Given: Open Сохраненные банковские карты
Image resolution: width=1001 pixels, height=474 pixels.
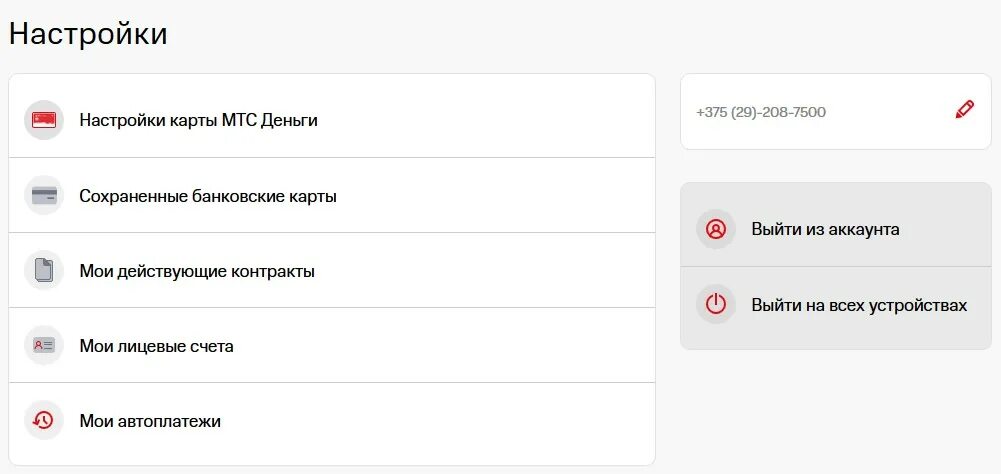Looking at the screenshot, I should pos(332,195).
